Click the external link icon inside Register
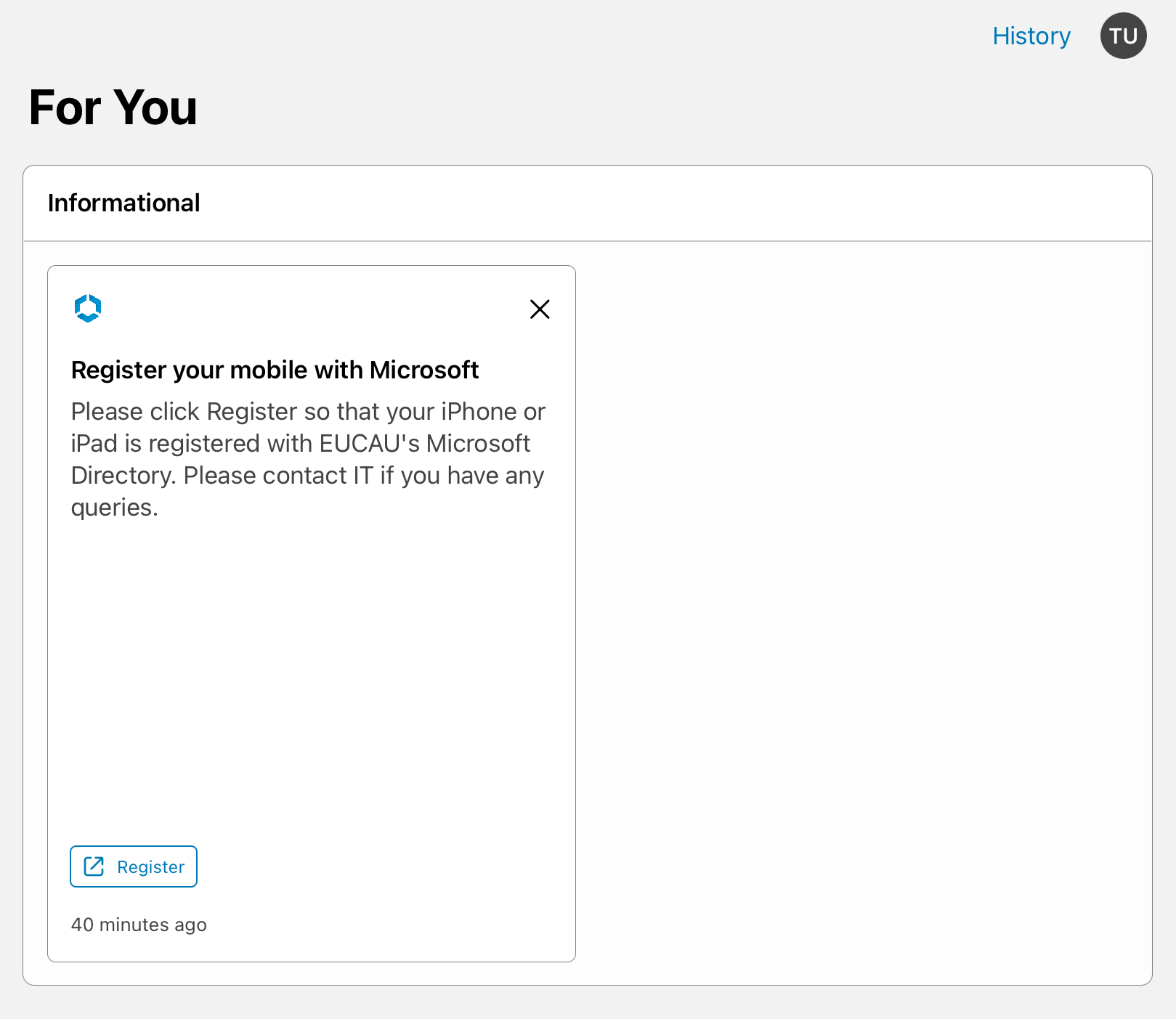This screenshot has height=1019, width=1176. coord(94,866)
